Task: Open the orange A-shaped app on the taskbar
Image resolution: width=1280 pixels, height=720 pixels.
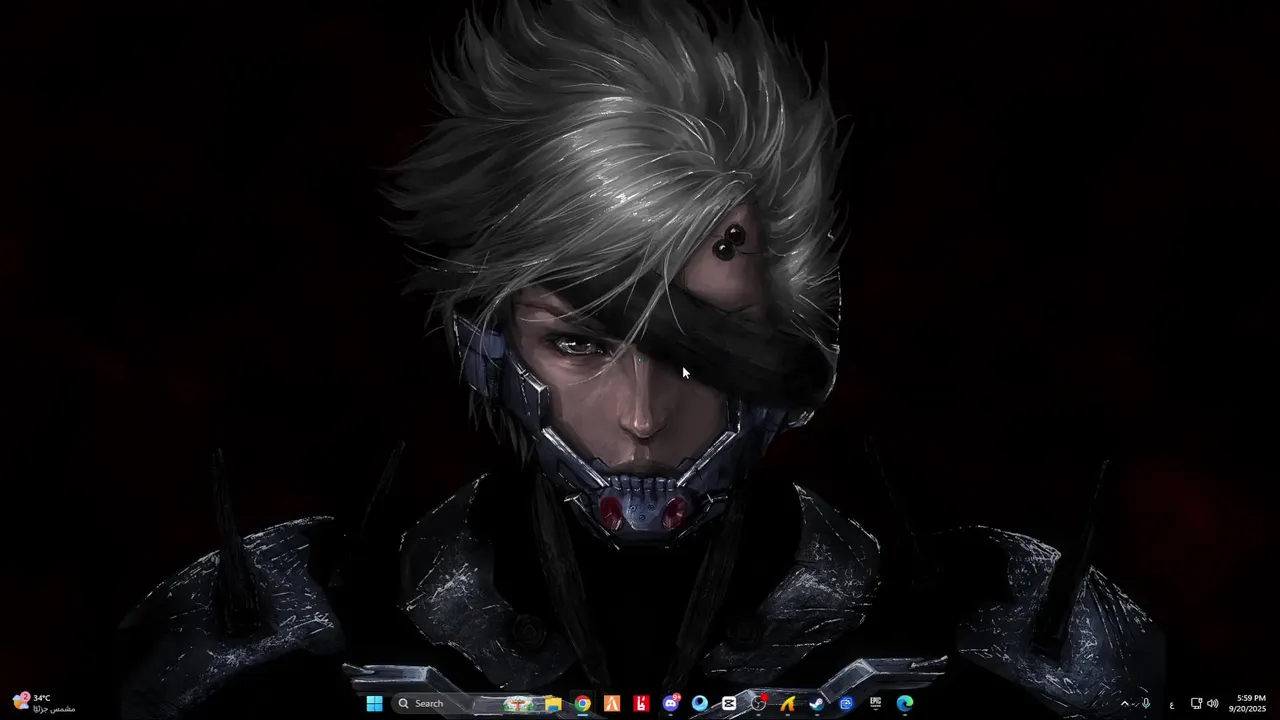Action: point(612,703)
